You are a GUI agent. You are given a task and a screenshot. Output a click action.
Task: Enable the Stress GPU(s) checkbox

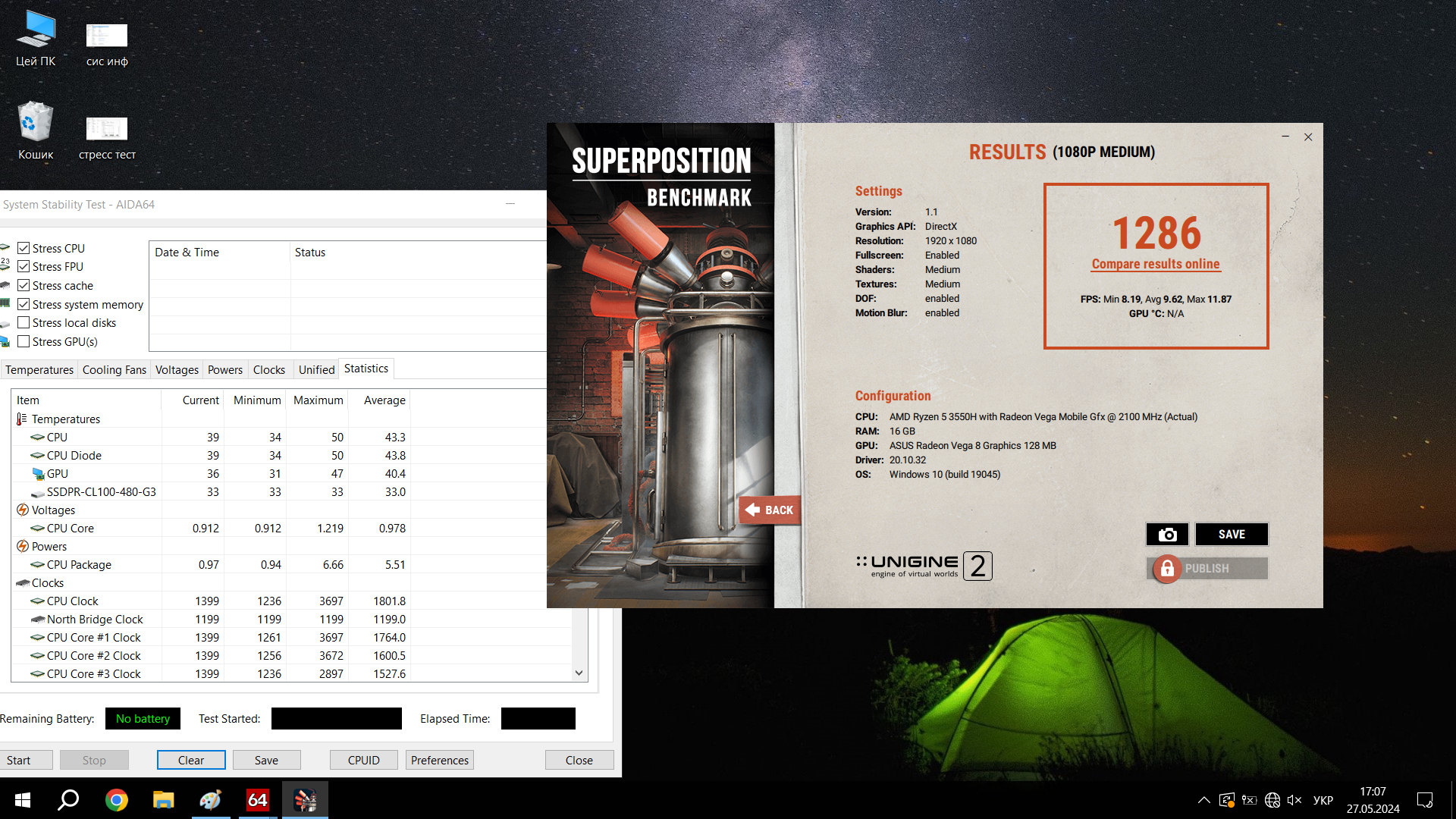pyautogui.click(x=24, y=341)
